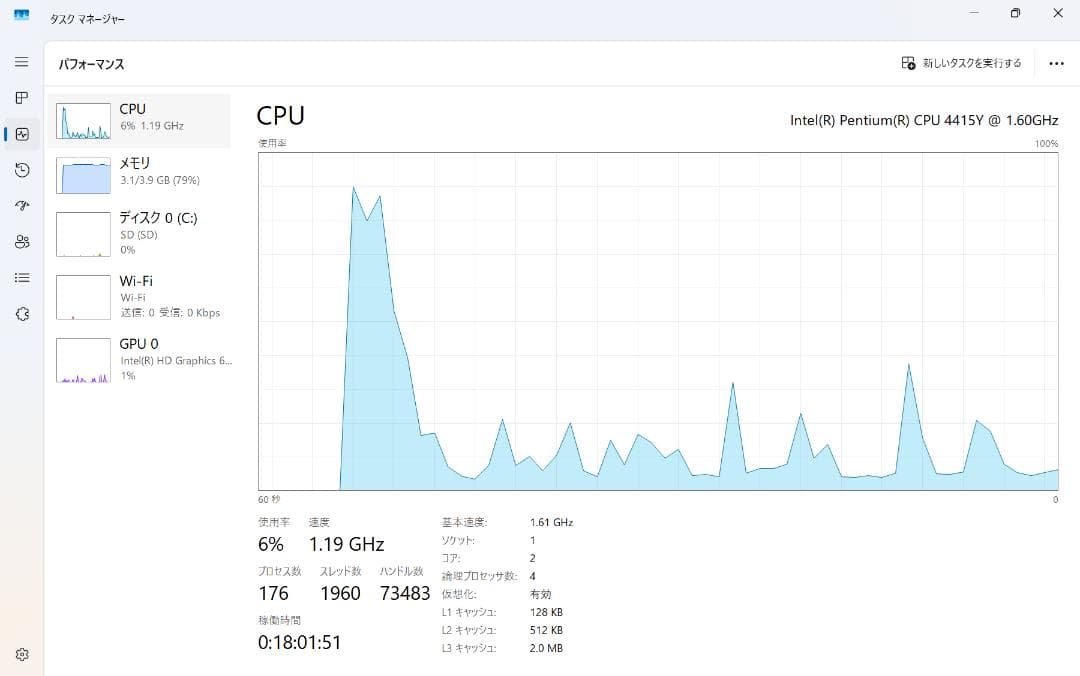Expand the three-dot more options menu

coord(1056,63)
